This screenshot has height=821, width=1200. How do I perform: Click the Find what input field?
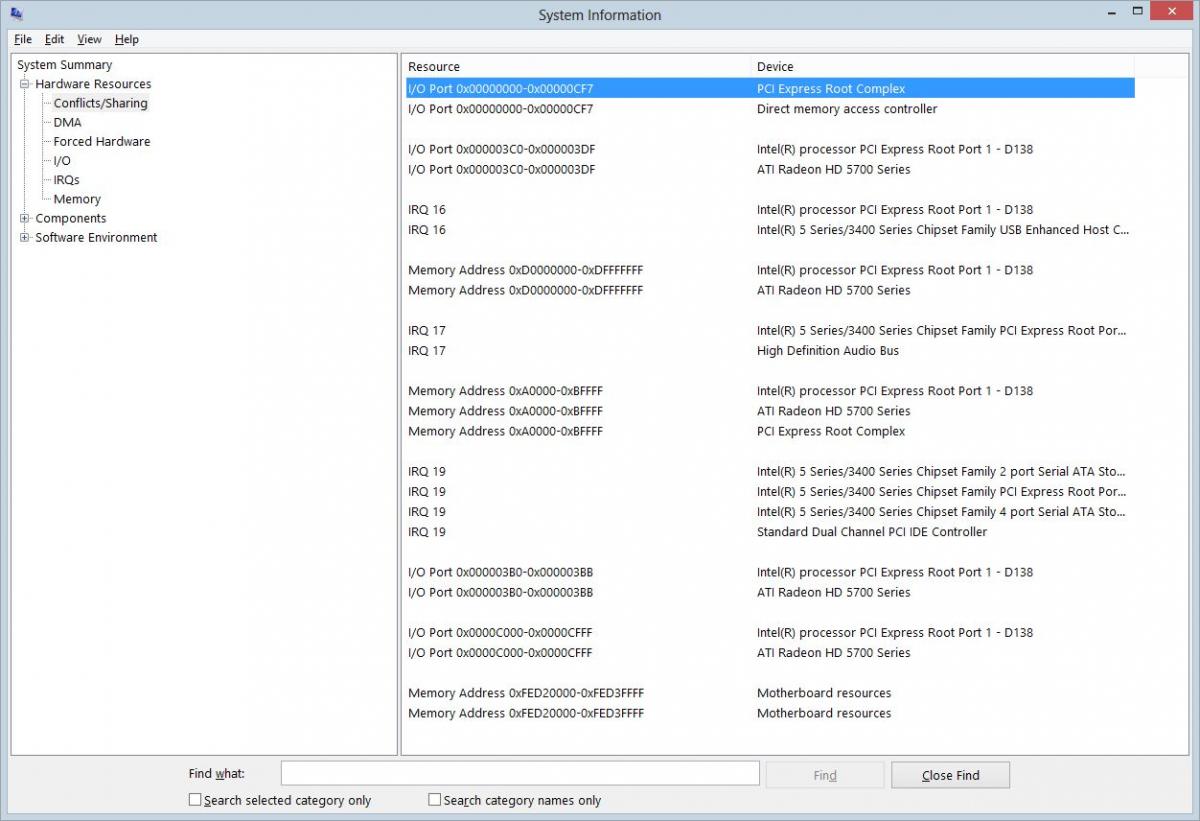[520, 773]
